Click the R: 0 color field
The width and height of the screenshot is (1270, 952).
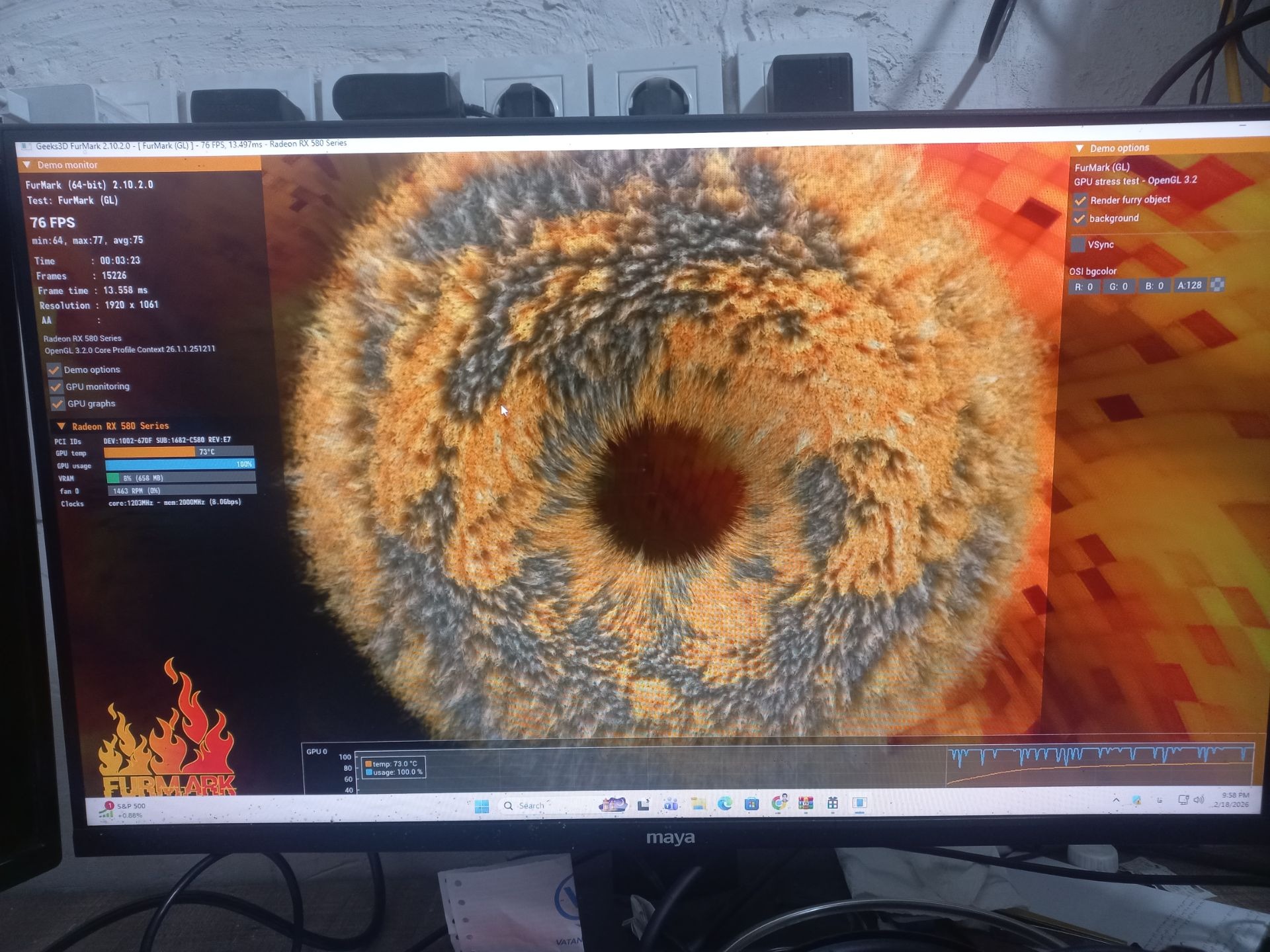click(x=1083, y=287)
